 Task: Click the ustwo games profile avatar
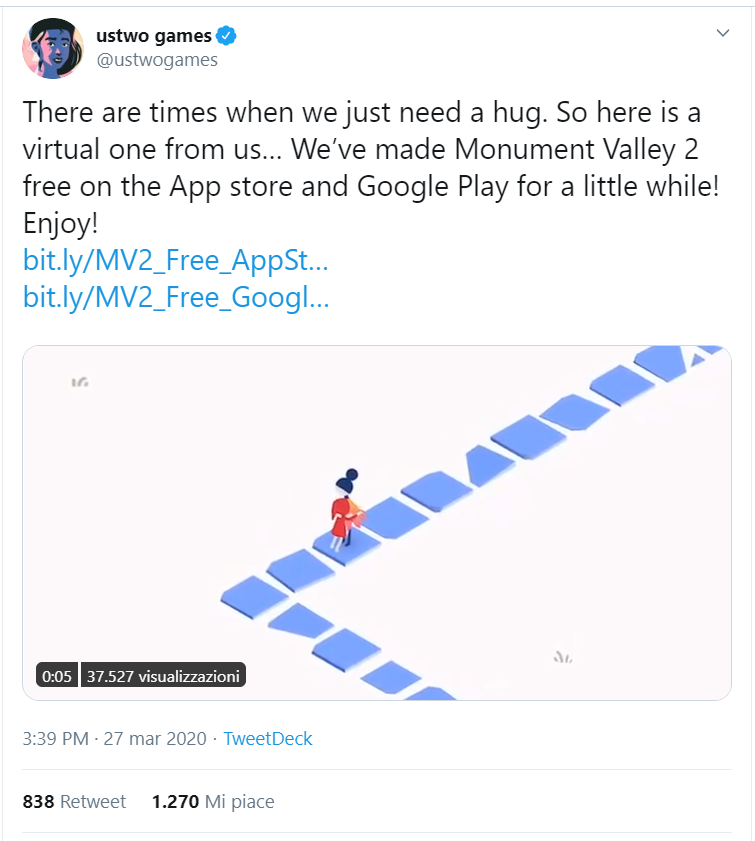coord(53,48)
